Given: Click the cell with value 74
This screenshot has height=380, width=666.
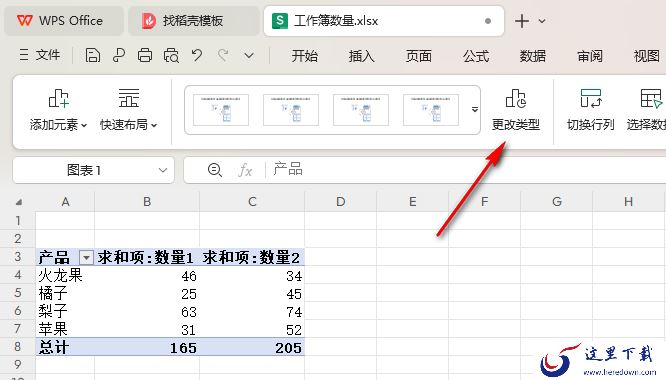Looking at the screenshot, I should (x=252, y=312).
